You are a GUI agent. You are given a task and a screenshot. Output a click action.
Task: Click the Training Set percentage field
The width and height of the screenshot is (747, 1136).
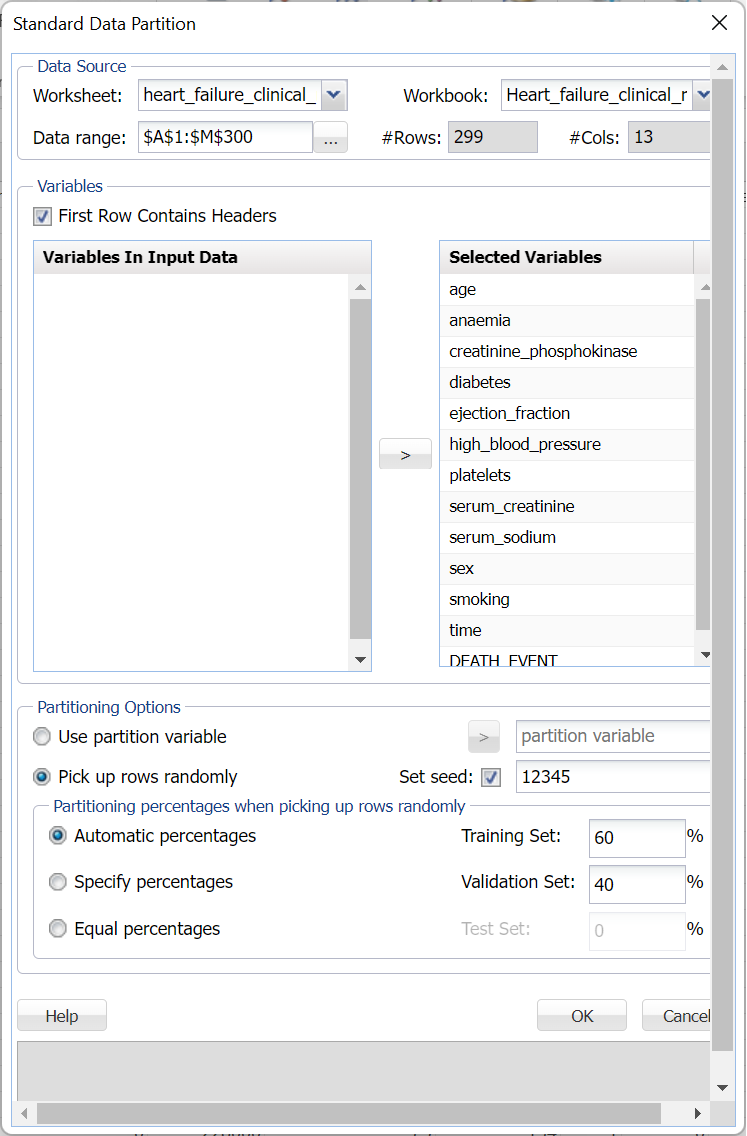[x=637, y=838]
